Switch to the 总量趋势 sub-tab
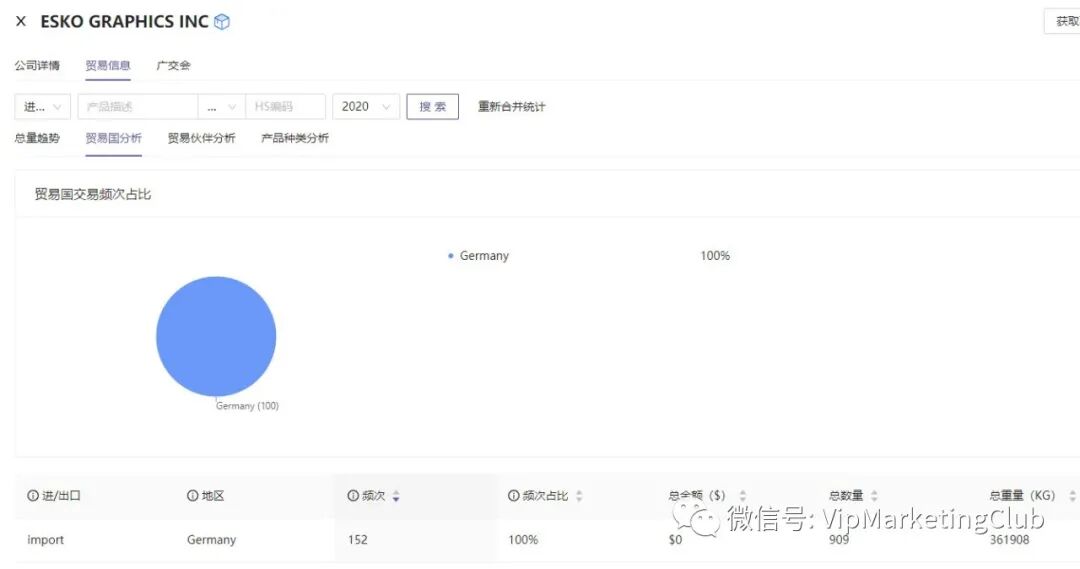This screenshot has height=569, width=1080. (x=37, y=138)
